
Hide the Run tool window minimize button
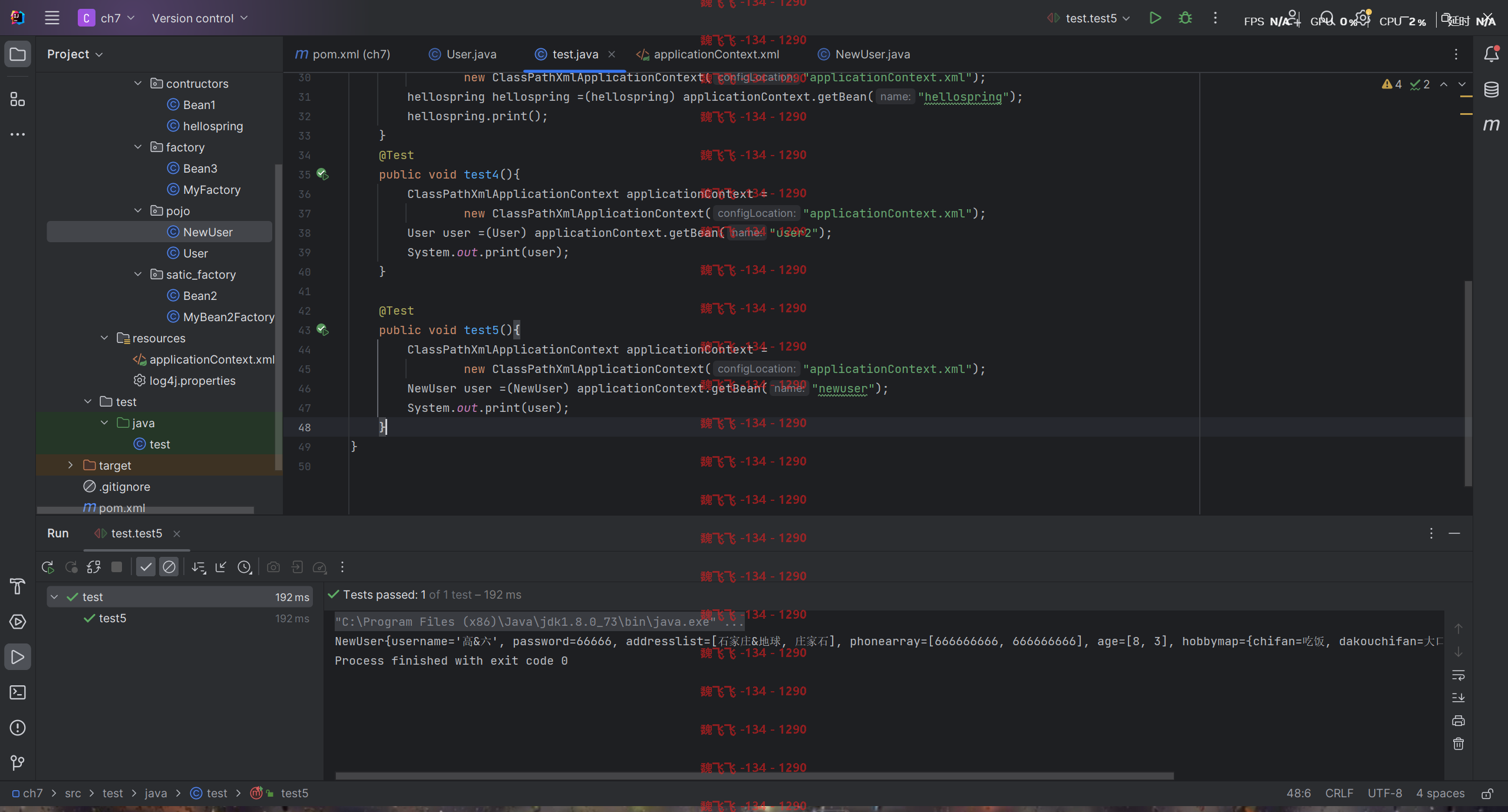(1454, 533)
